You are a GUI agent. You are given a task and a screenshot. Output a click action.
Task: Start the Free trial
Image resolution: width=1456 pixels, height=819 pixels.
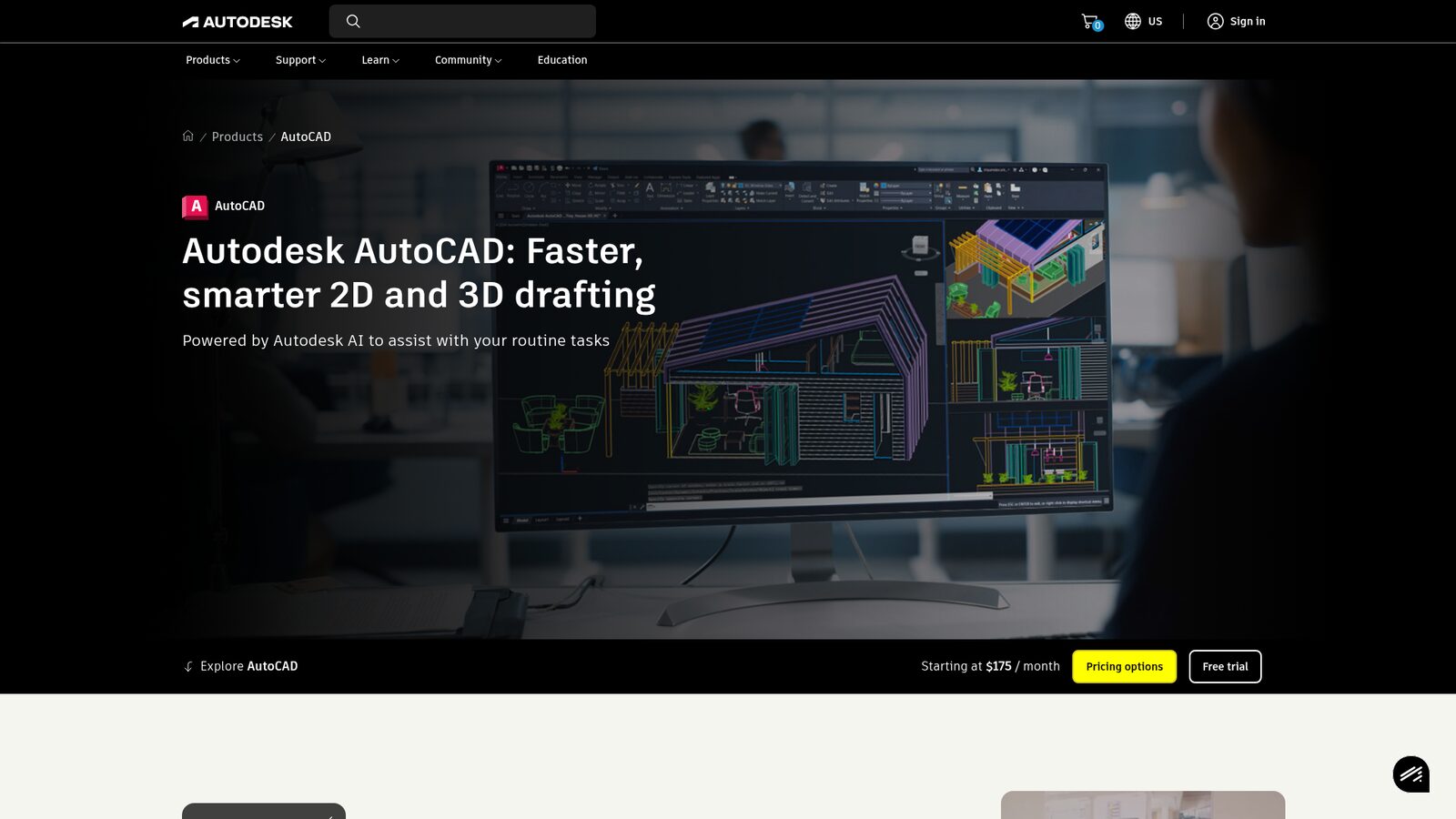[1225, 666]
